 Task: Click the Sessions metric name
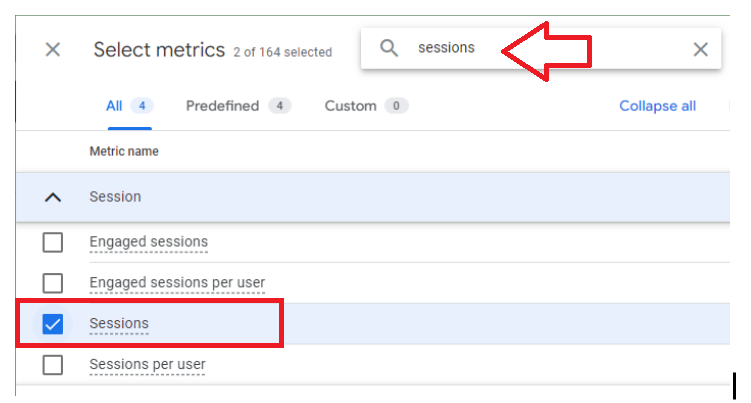tap(119, 323)
